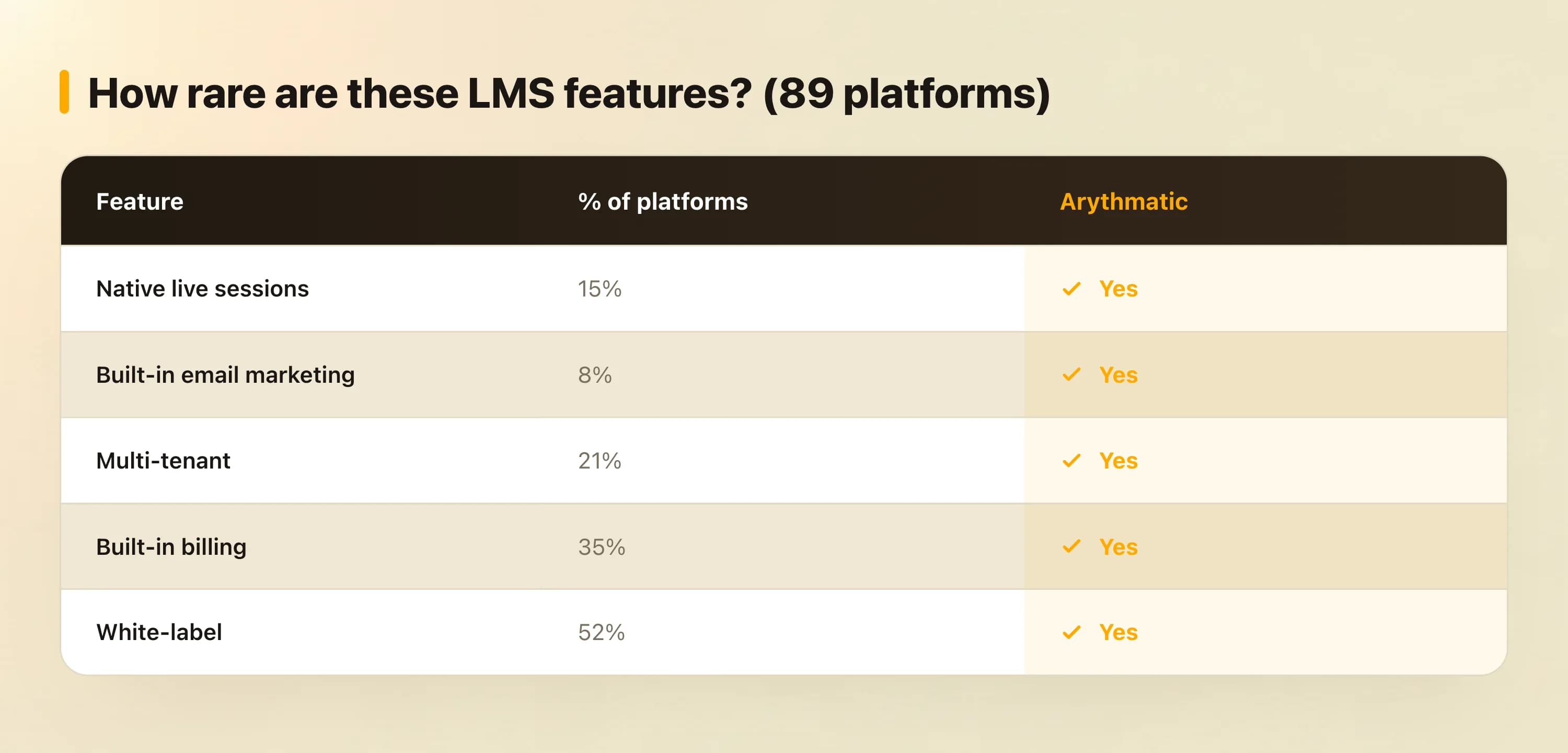Click the checkmark in Multi-tenant row

click(x=1071, y=461)
